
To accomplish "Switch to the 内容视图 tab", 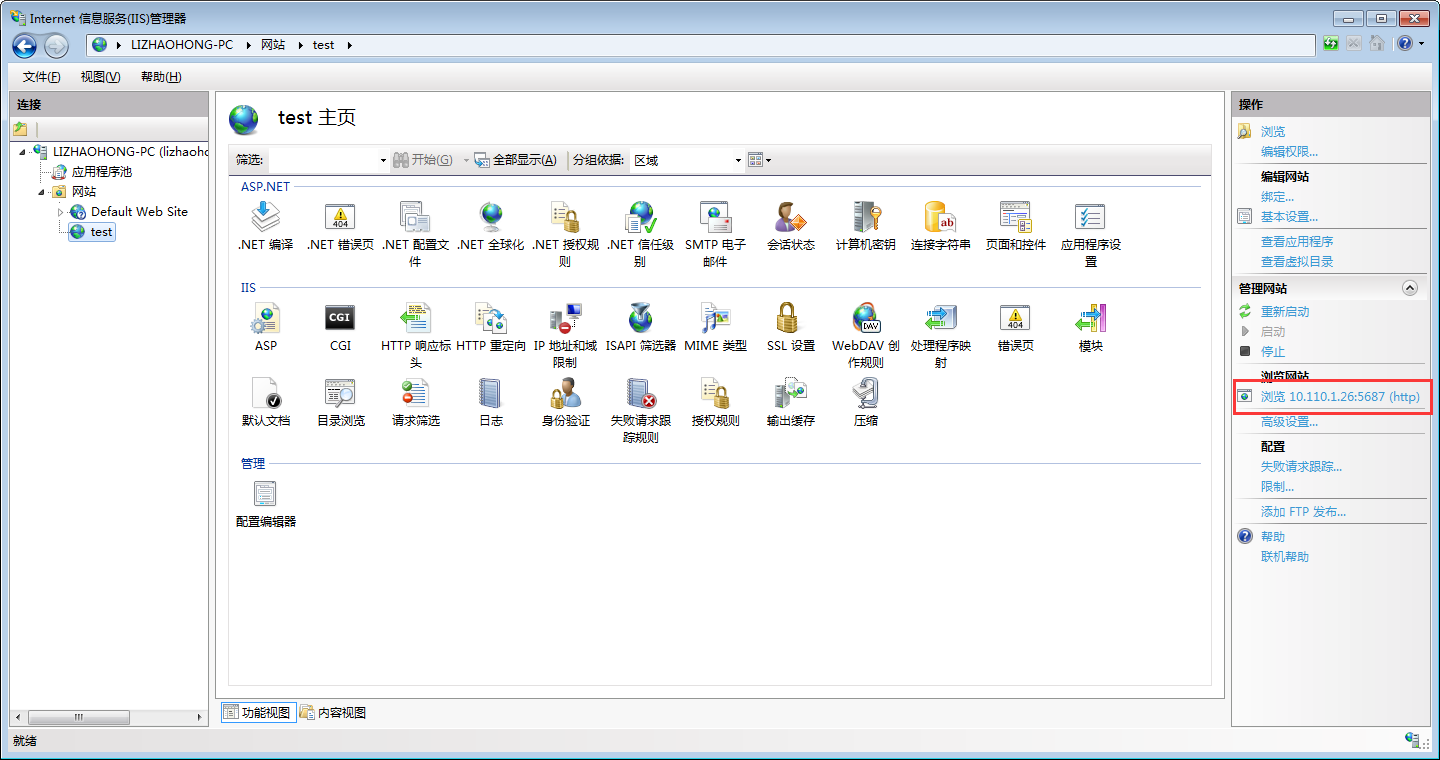I will (333, 713).
